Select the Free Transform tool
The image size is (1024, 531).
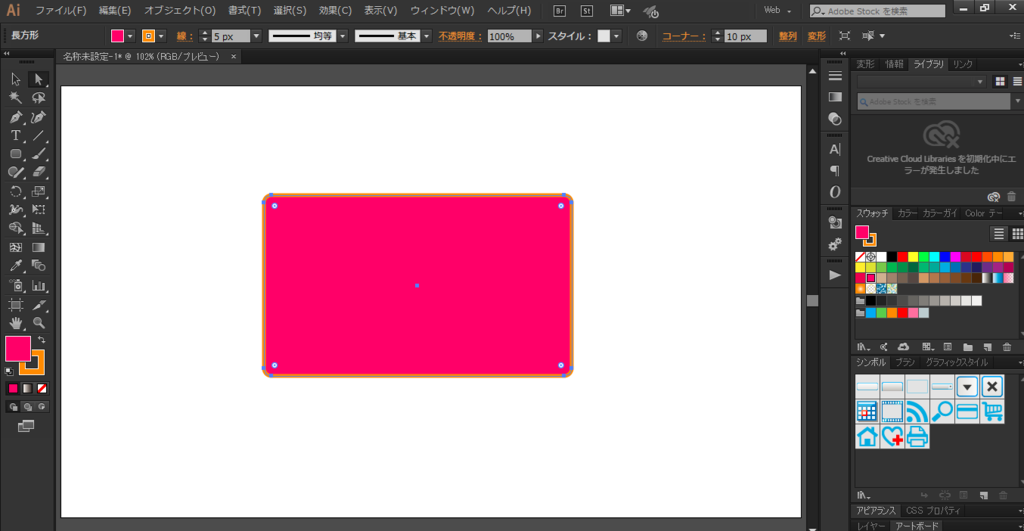pos(38,210)
